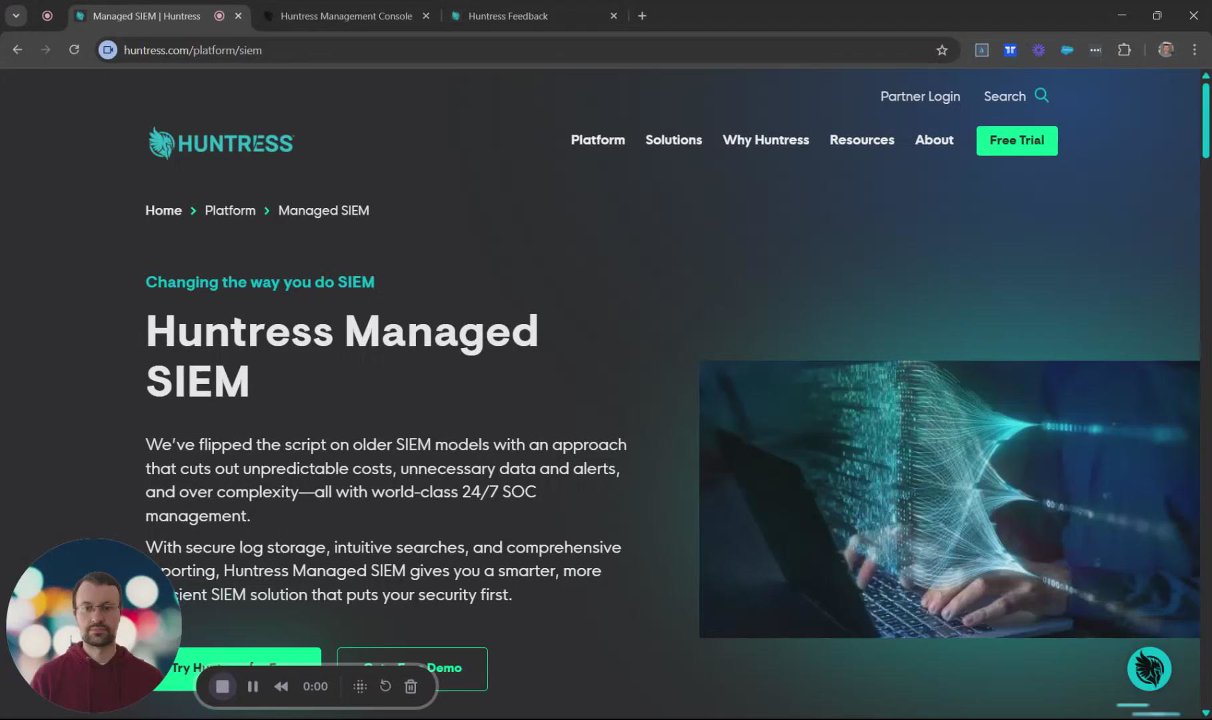Viewport: 1212px width, 720px height.
Task: Click the Managed SIEM breadcrumb
Action: point(324,210)
